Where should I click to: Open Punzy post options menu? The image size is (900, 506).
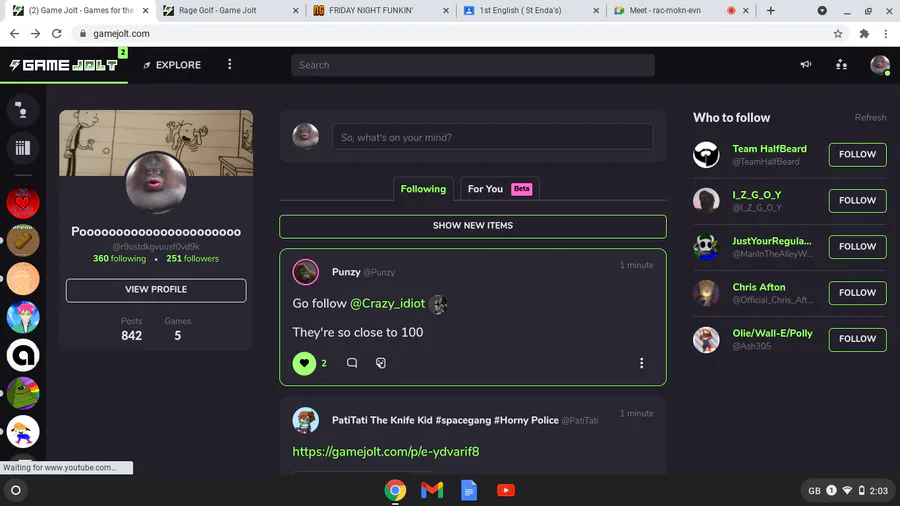click(x=641, y=363)
